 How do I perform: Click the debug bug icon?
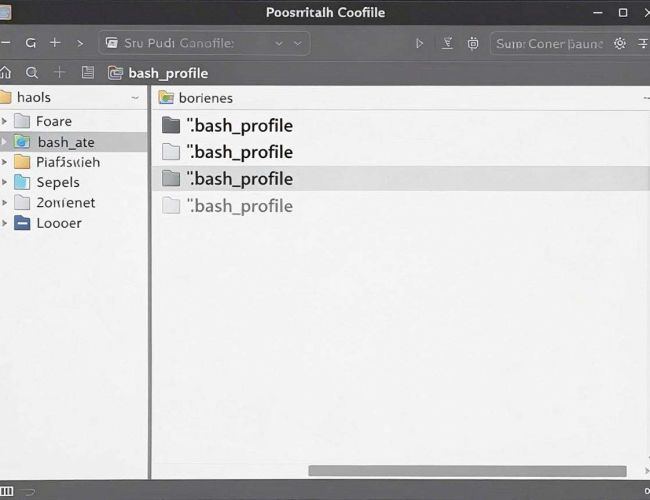coord(473,44)
